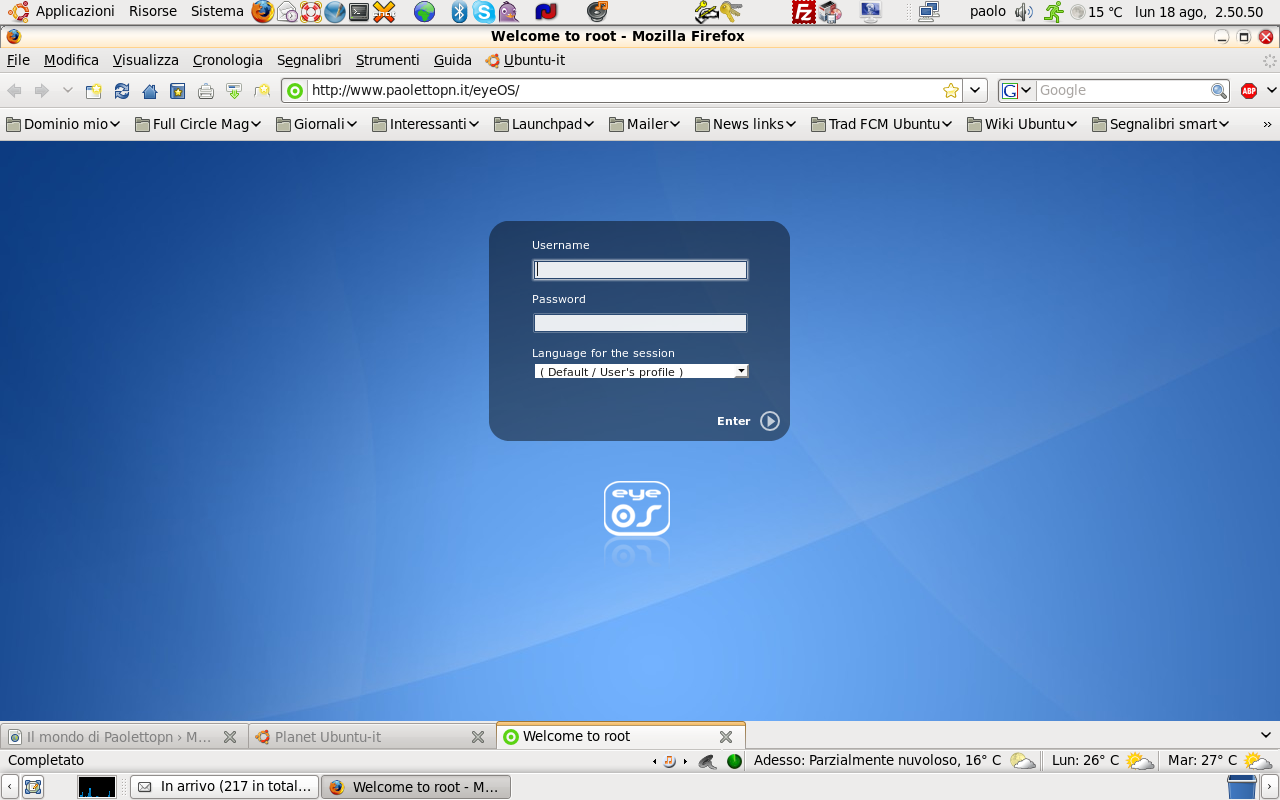Screen dimensions: 1280x800
Task: Click the Adblock Plus ABP icon
Action: (1248, 90)
